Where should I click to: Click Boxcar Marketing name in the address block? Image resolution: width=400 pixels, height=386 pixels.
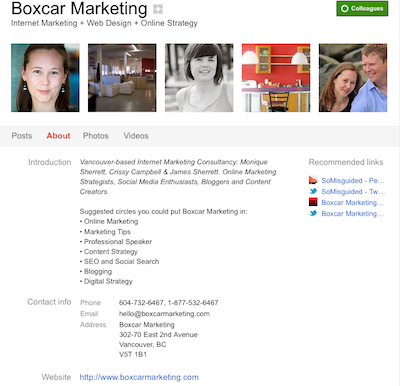pos(147,325)
